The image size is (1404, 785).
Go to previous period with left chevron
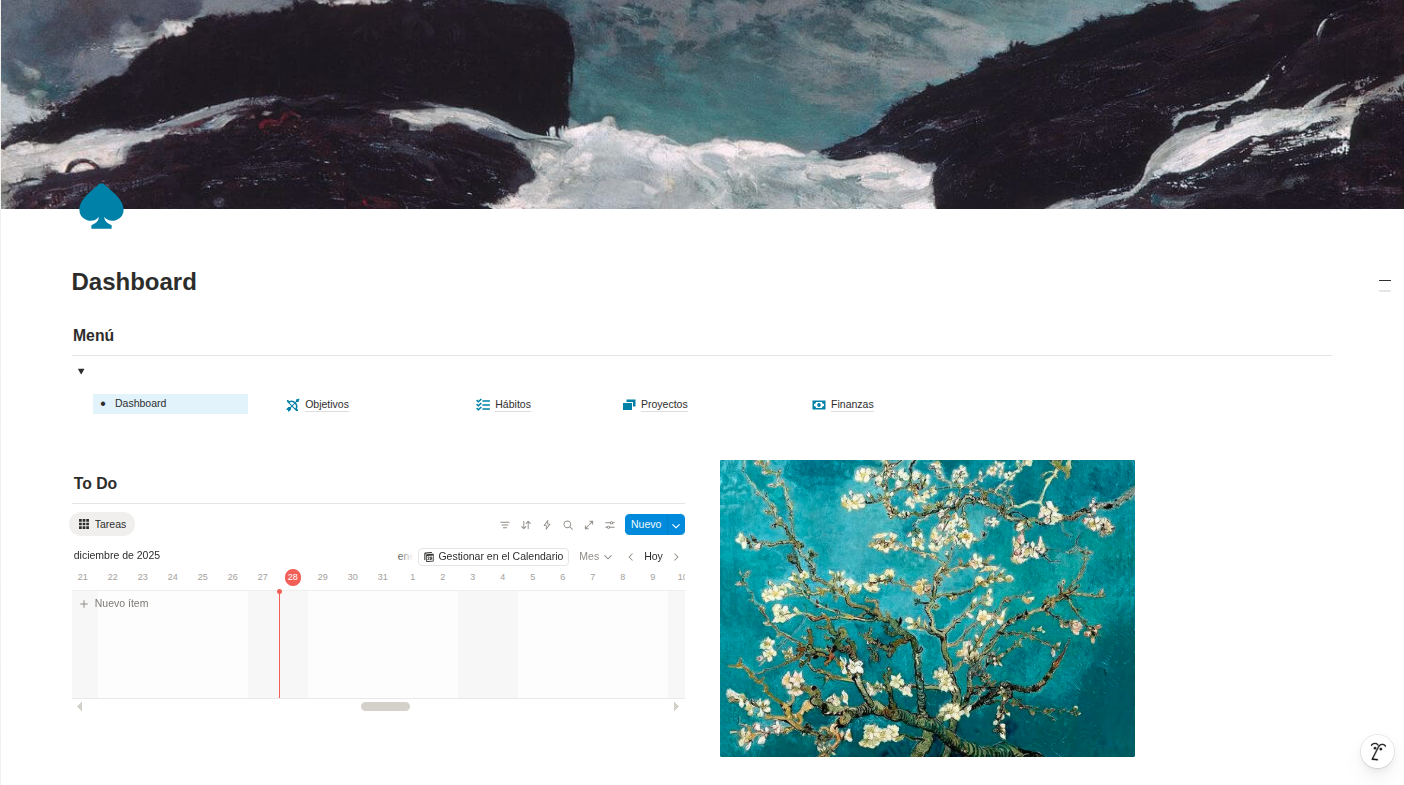tap(631, 557)
